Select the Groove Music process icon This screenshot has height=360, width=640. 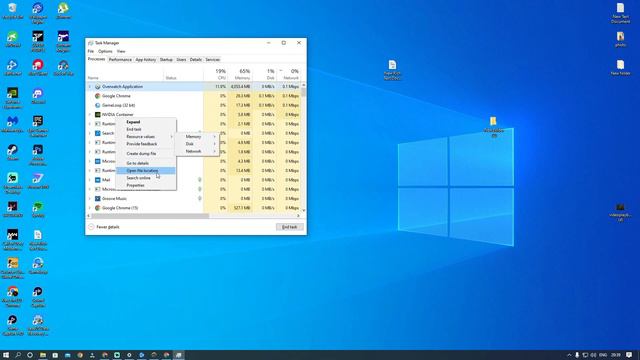(x=98, y=199)
